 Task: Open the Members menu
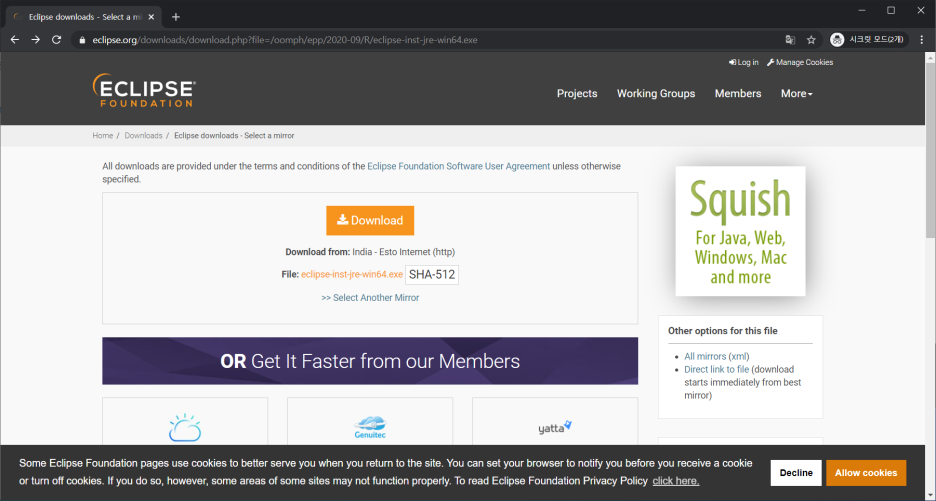(738, 93)
